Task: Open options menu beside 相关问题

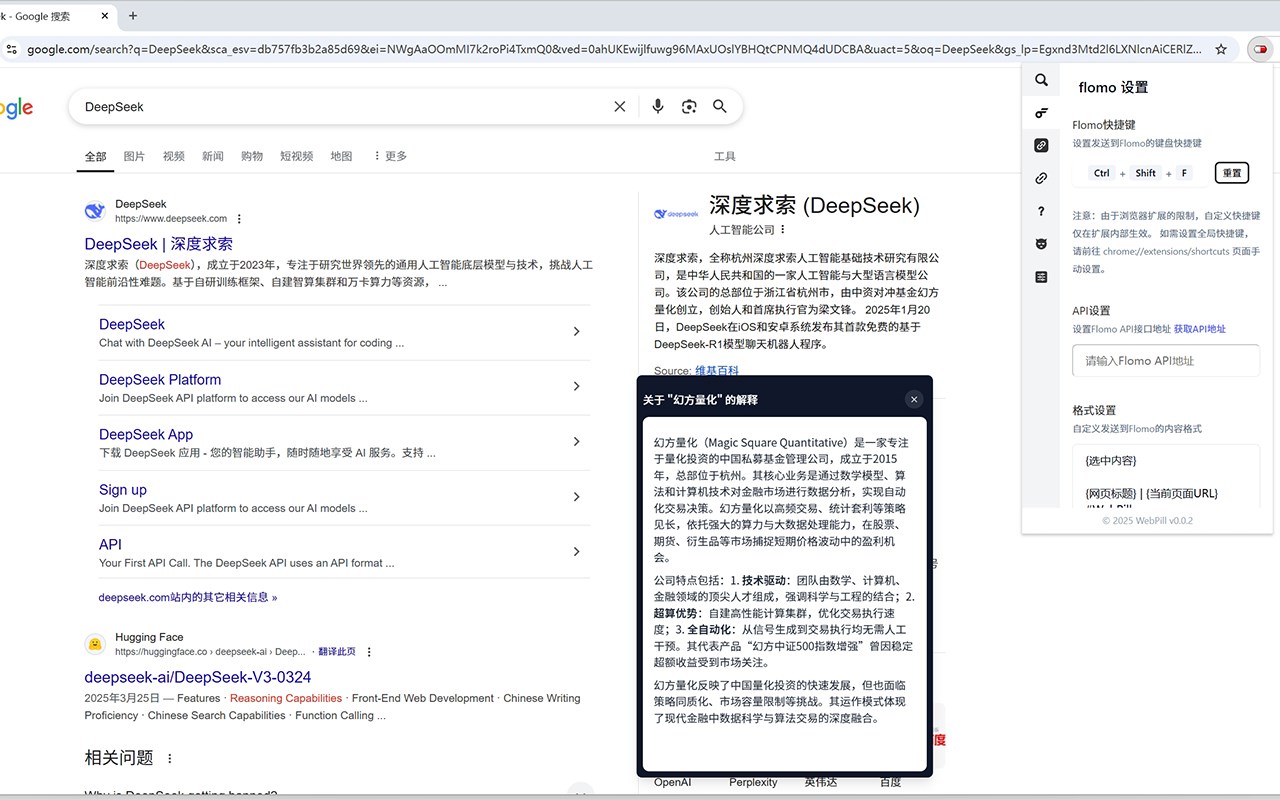Action: [170, 759]
